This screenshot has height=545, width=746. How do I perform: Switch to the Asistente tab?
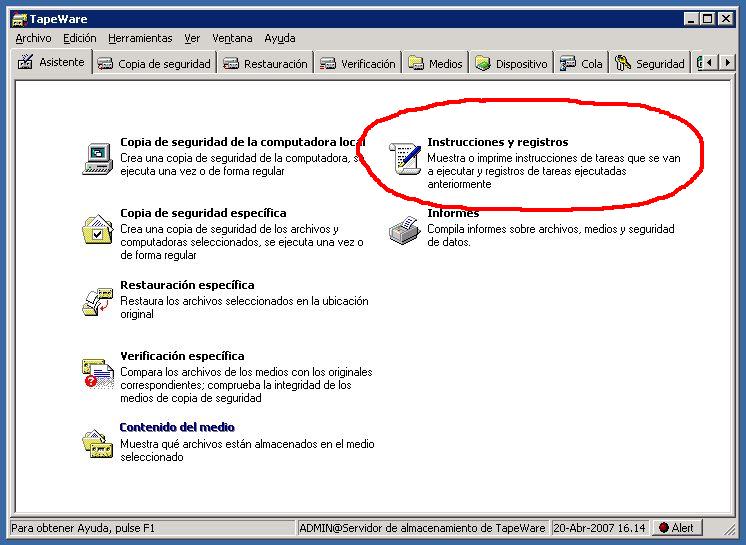point(51,62)
